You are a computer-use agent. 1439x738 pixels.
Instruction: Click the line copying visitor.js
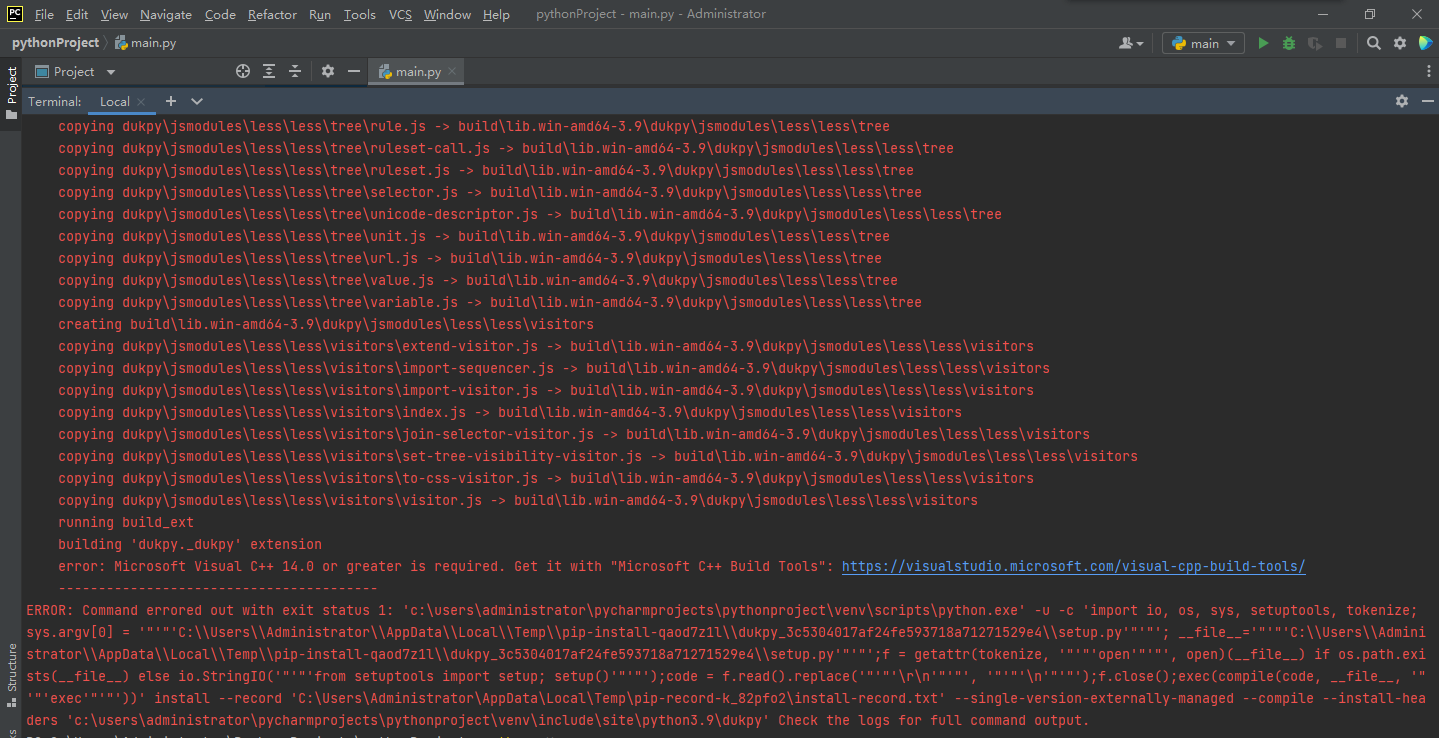click(518, 500)
